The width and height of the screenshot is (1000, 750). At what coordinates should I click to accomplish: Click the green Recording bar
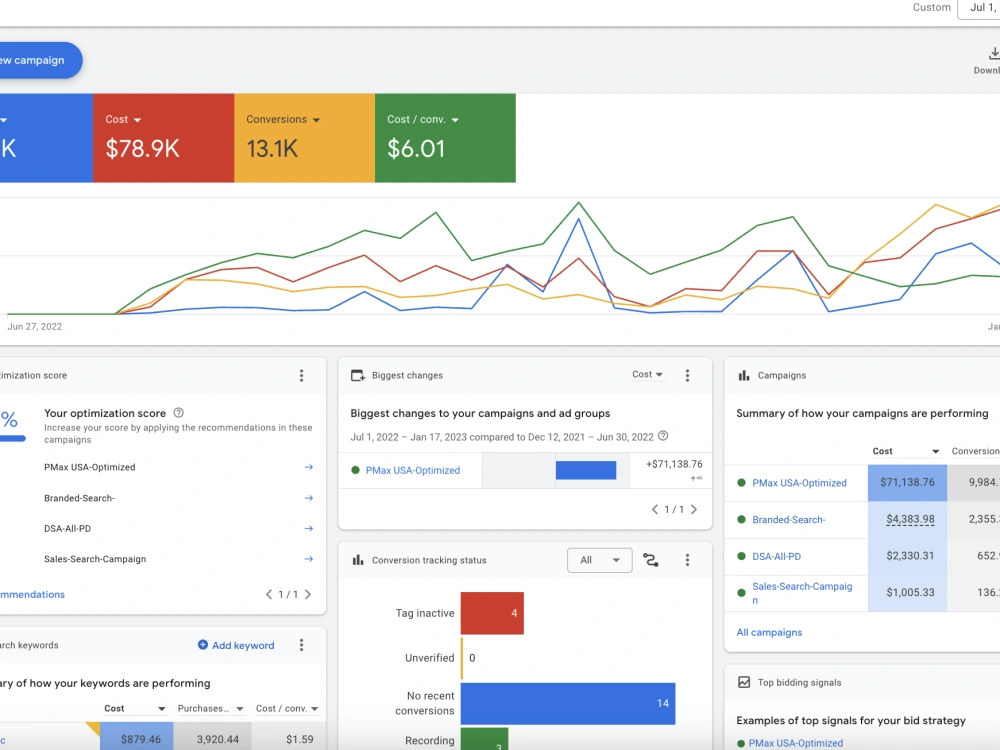click(x=484, y=739)
